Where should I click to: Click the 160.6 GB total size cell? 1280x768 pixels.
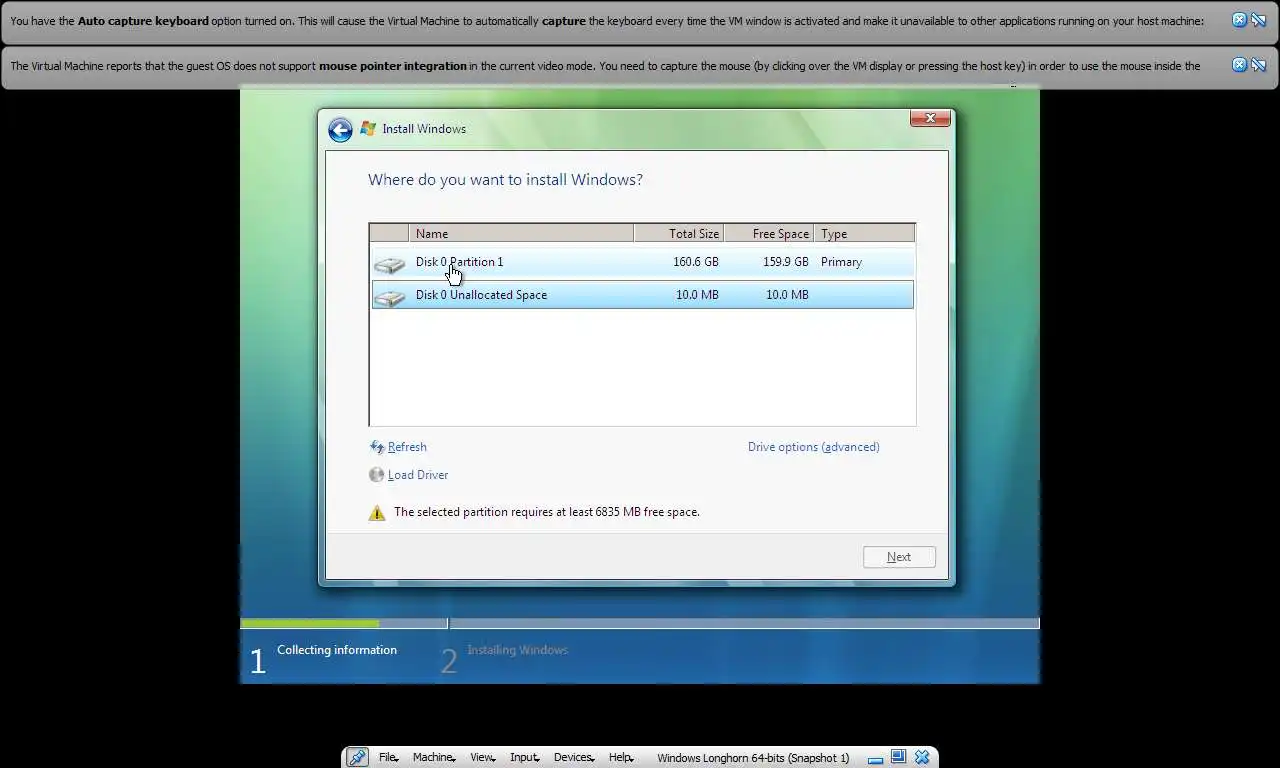(695, 262)
